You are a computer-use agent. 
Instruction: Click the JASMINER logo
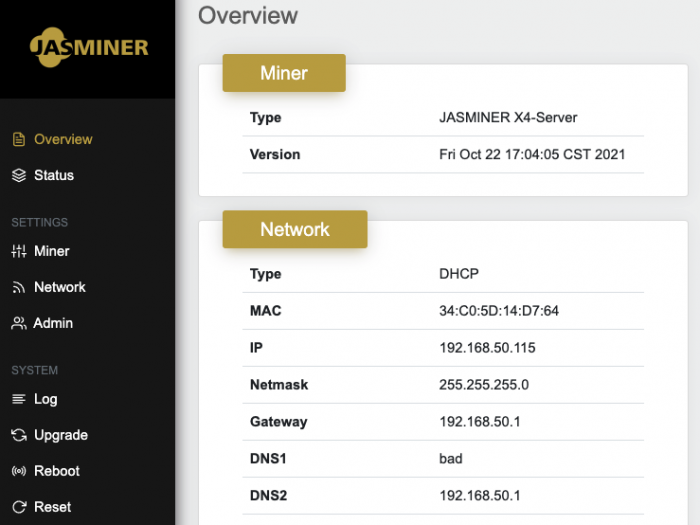click(89, 47)
